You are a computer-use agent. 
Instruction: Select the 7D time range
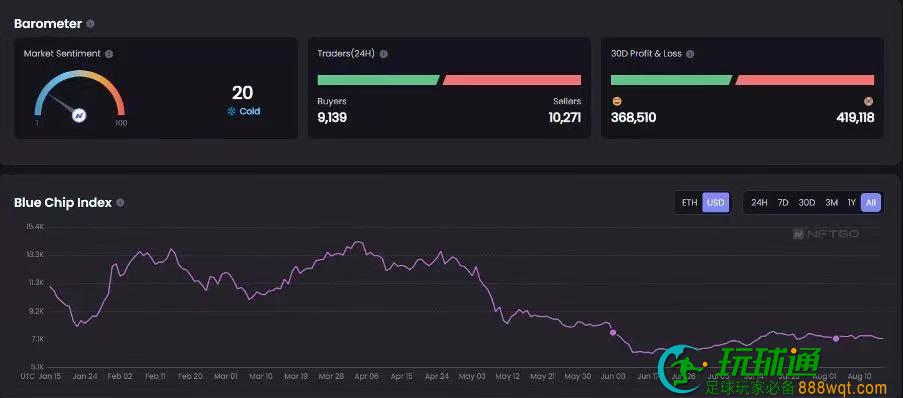(783, 202)
